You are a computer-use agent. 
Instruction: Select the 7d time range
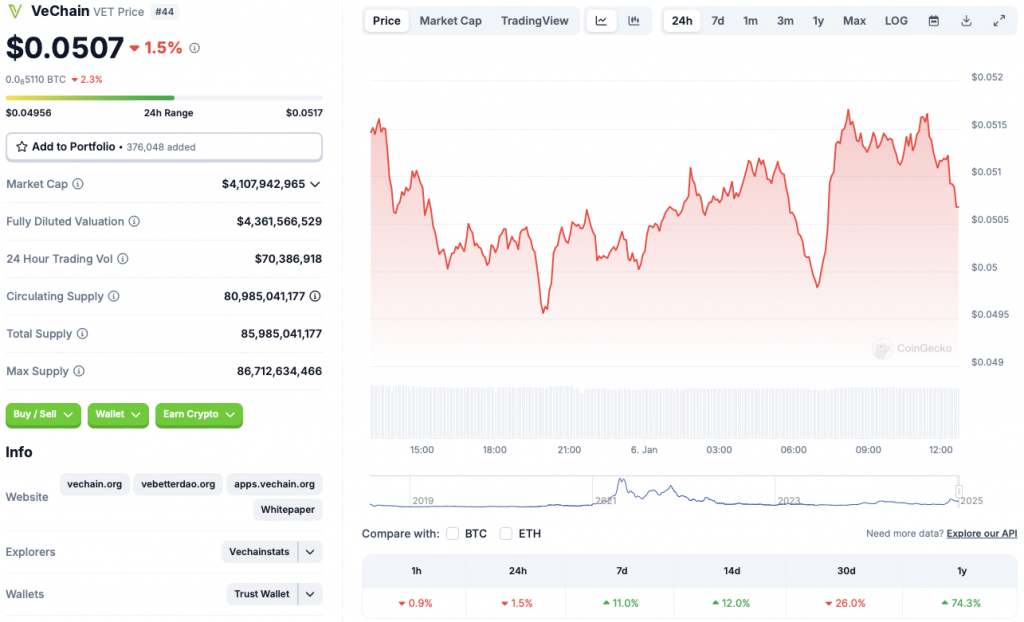click(718, 21)
